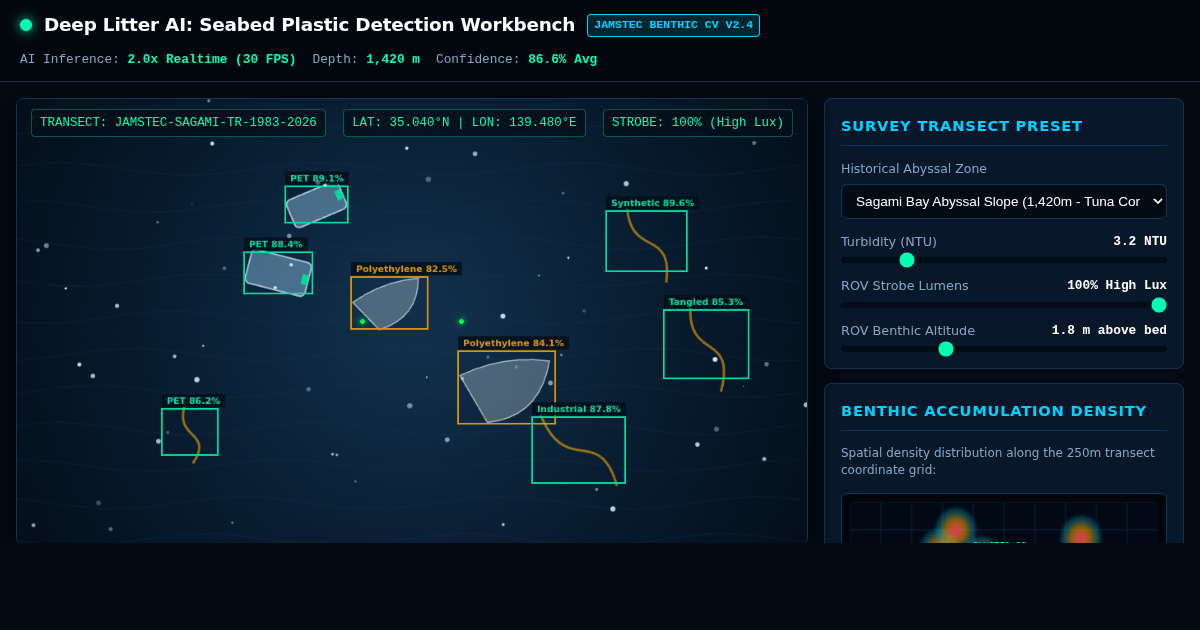Click the Confidence 86.6% Avg value
1200x630 pixels.
coord(562,60)
